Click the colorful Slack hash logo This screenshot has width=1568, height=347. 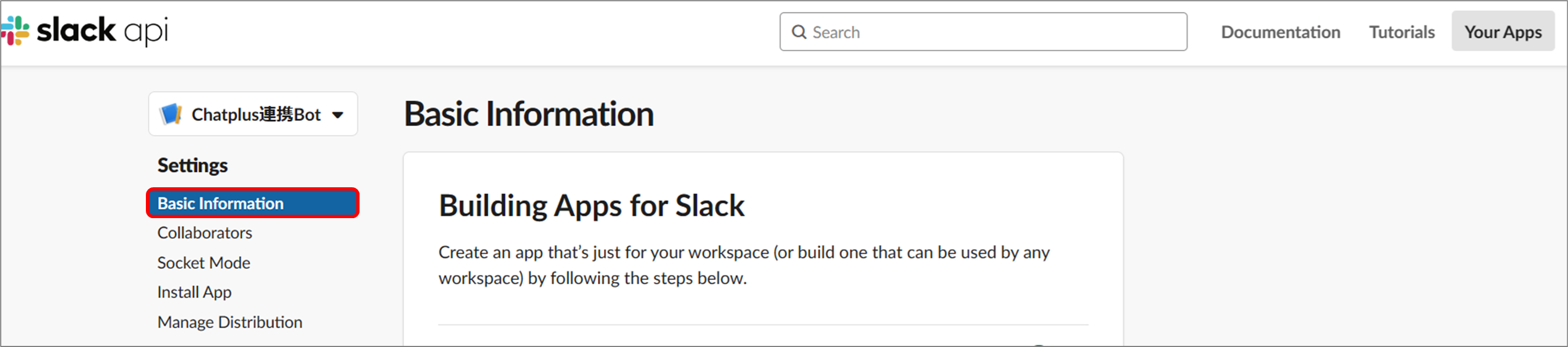15,30
